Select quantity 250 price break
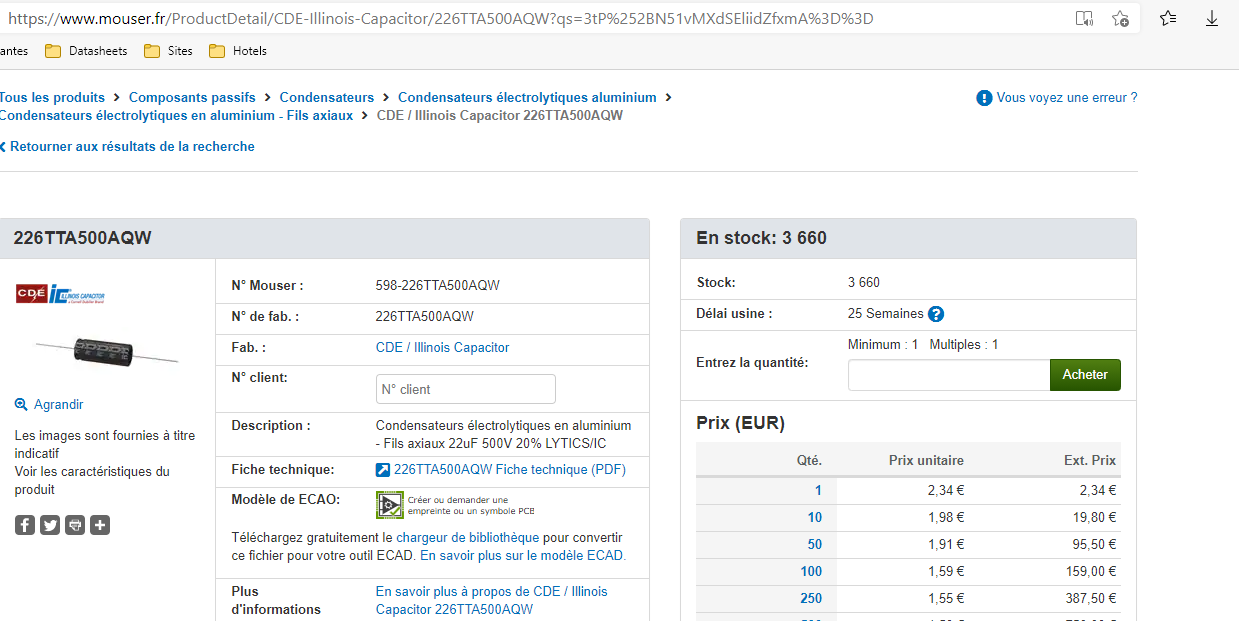 pos(811,599)
